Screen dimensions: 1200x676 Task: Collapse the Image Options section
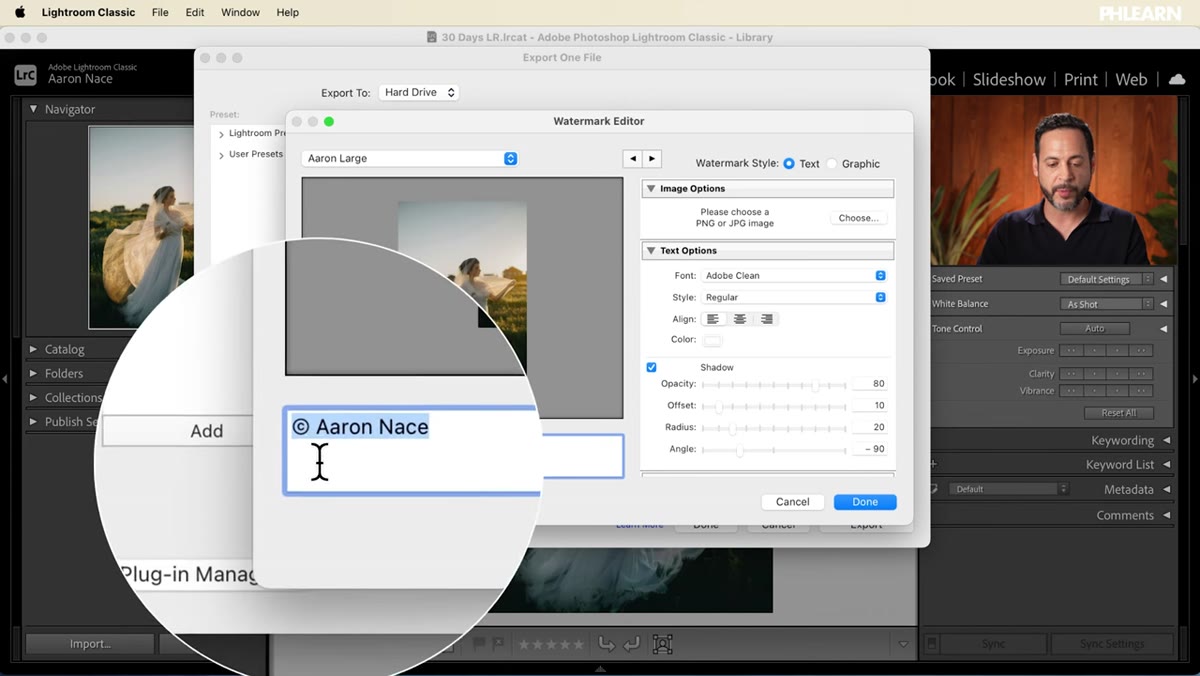(x=651, y=188)
